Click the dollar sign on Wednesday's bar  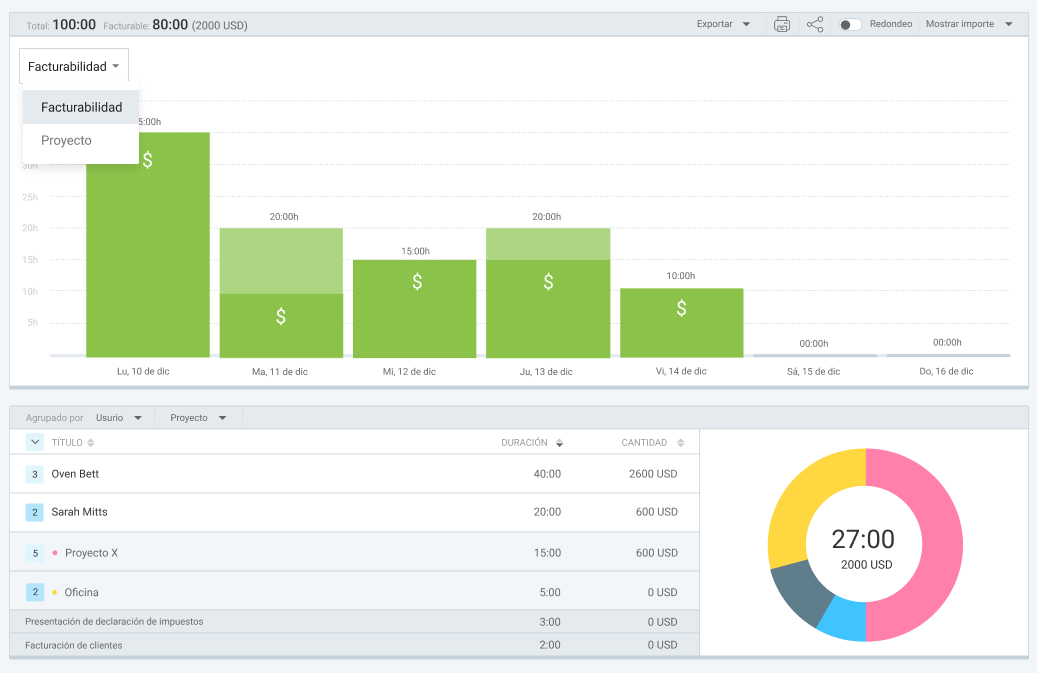click(x=417, y=282)
